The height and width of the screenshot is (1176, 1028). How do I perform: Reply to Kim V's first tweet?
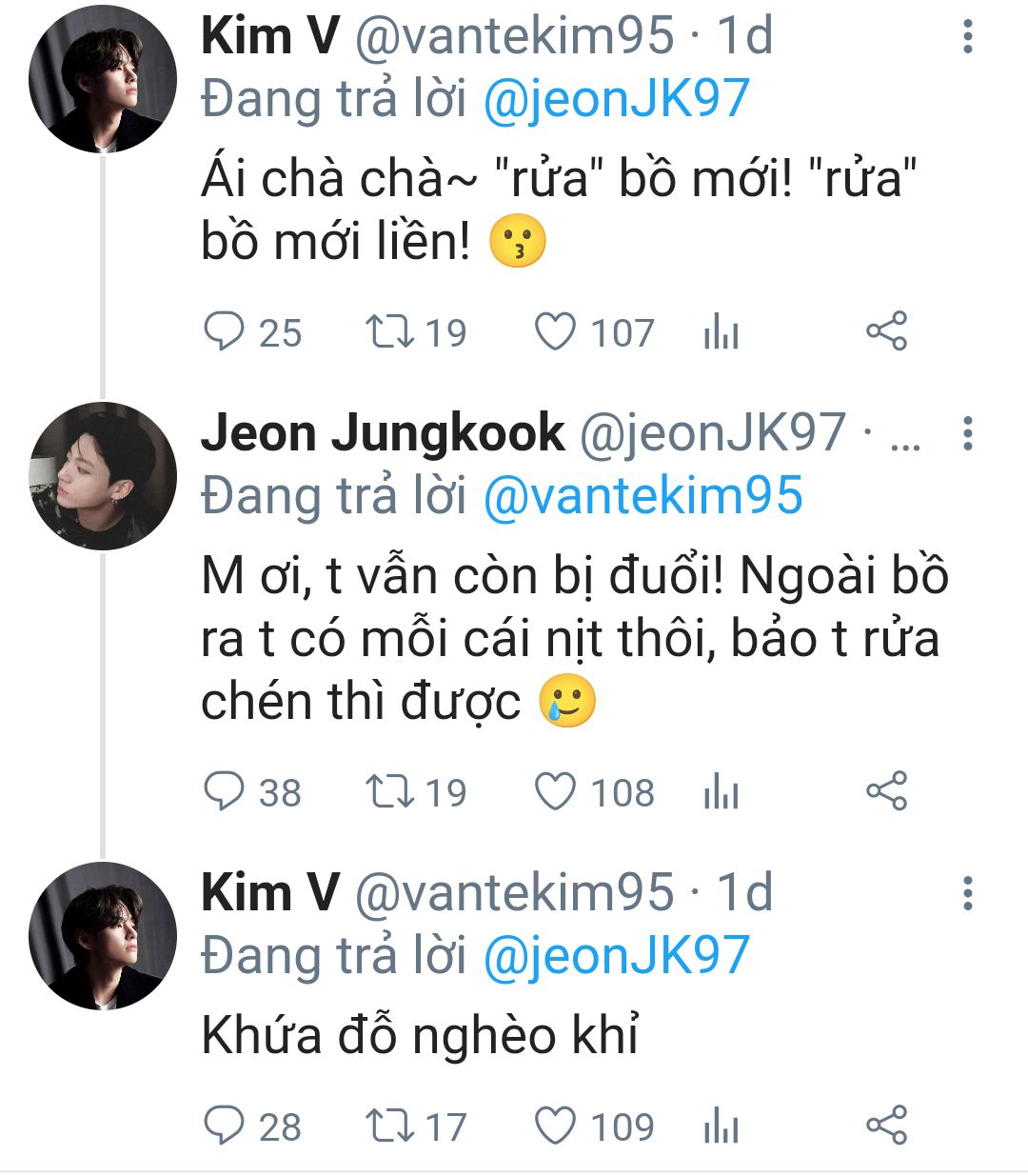click(x=226, y=332)
